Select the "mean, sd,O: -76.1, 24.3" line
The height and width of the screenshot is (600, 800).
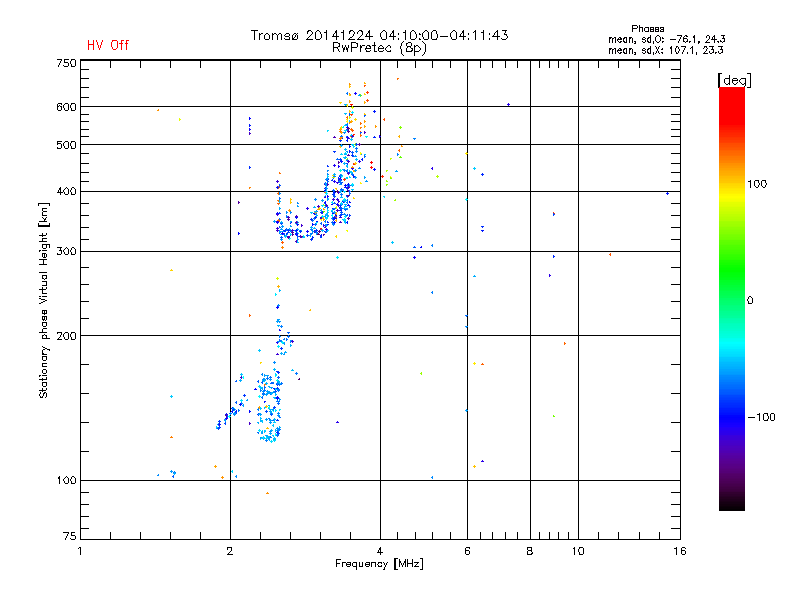pyautogui.click(x=666, y=39)
